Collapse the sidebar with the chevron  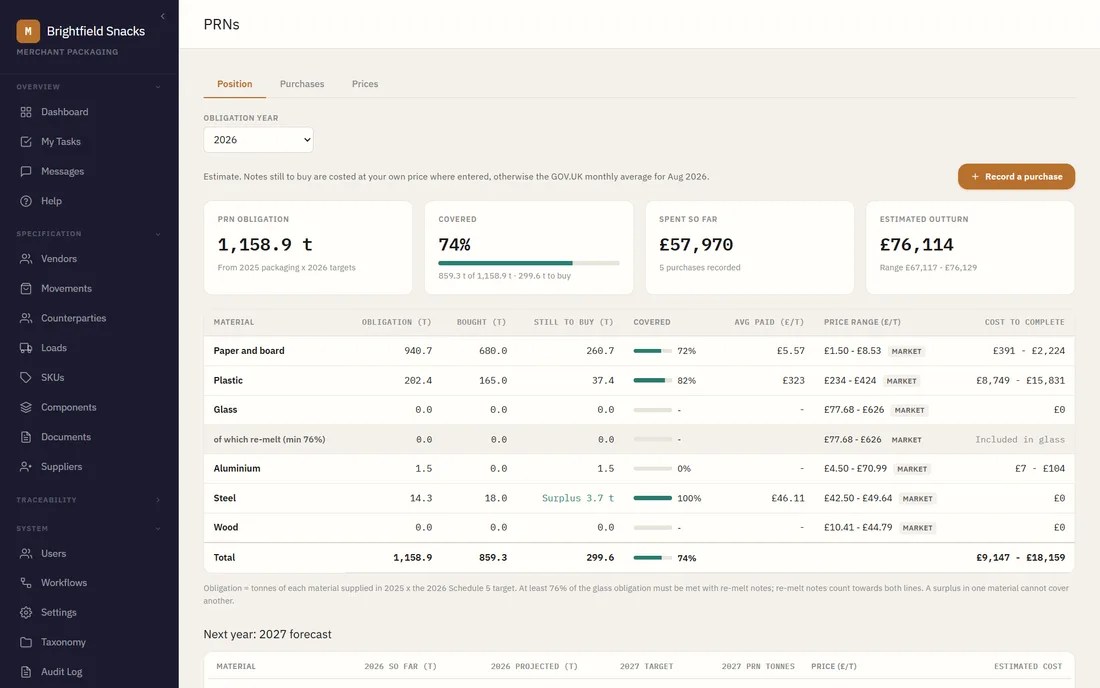click(163, 16)
